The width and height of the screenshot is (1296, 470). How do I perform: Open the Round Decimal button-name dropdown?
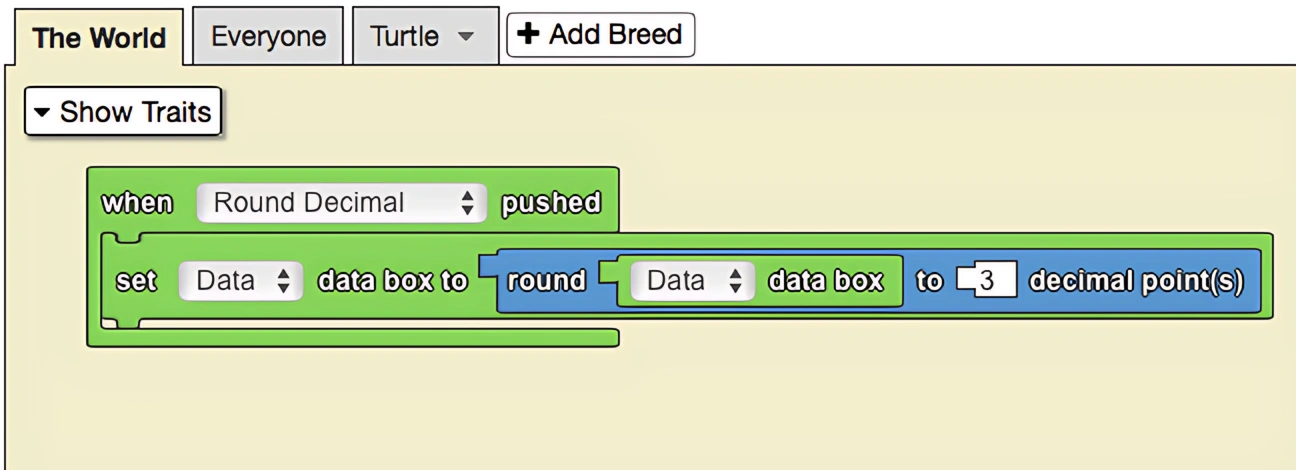click(341, 203)
